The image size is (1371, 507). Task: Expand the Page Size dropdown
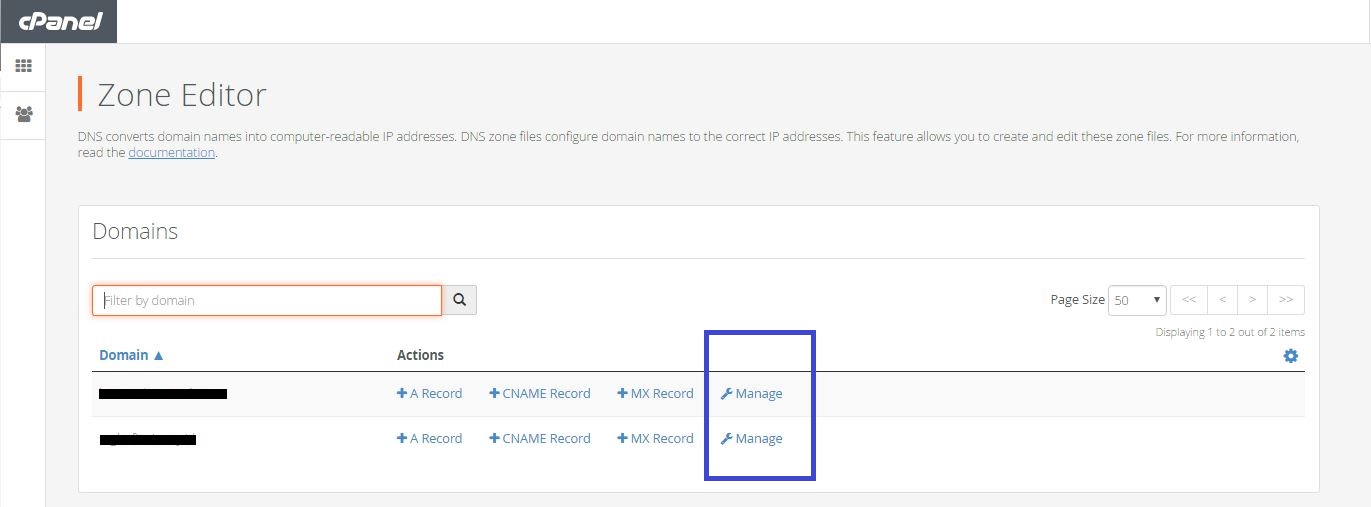1138,300
